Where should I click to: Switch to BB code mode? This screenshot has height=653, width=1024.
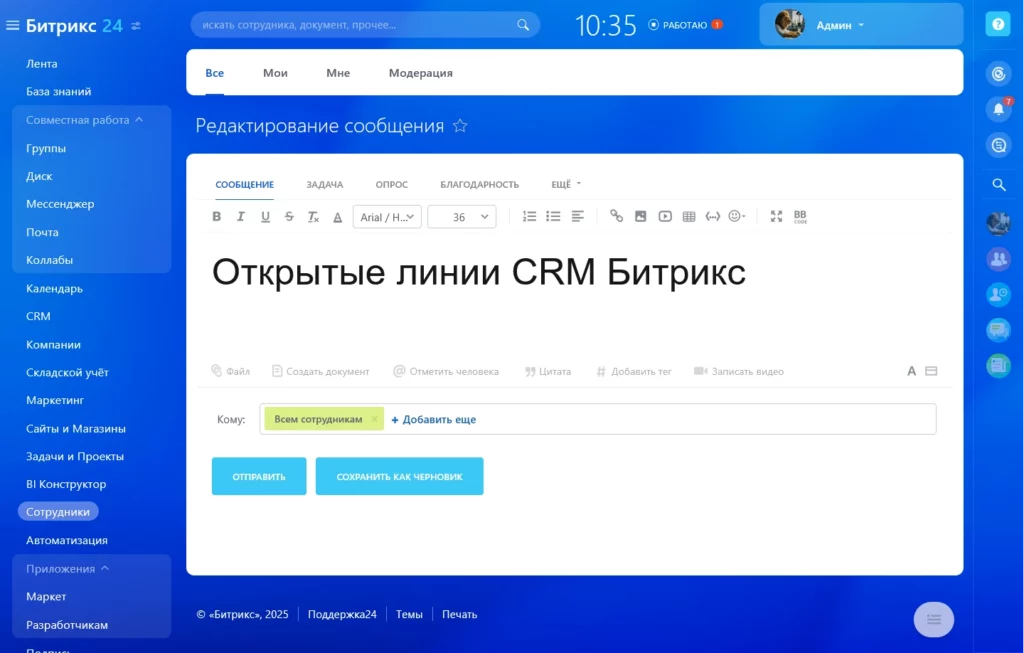pyautogui.click(x=797, y=216)
